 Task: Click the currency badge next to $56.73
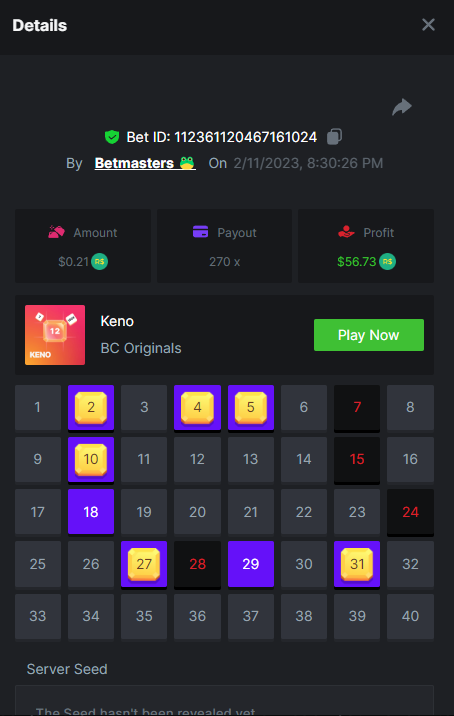(x=387, y=262)
